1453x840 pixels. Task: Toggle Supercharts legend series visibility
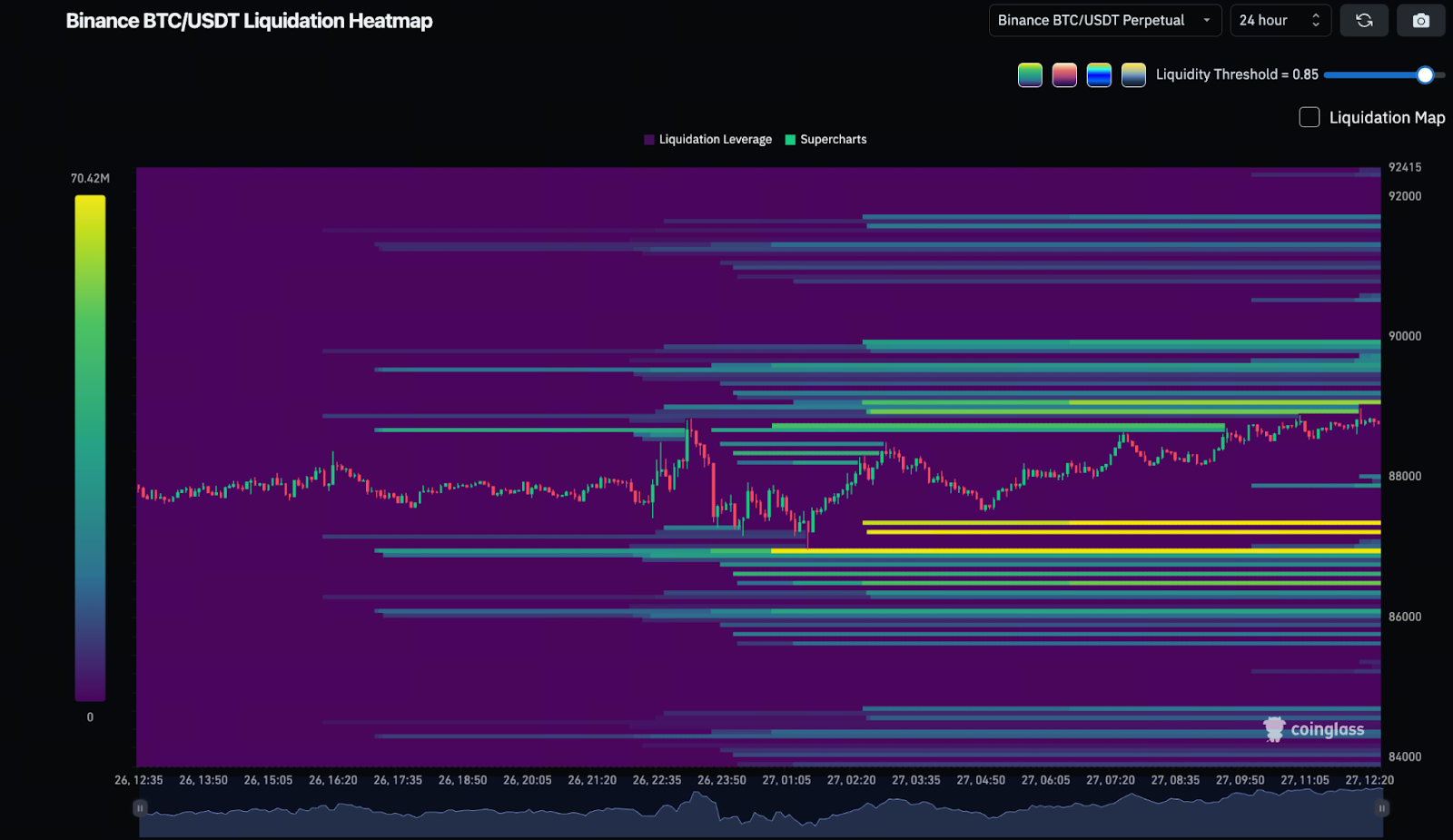(825, 139)
